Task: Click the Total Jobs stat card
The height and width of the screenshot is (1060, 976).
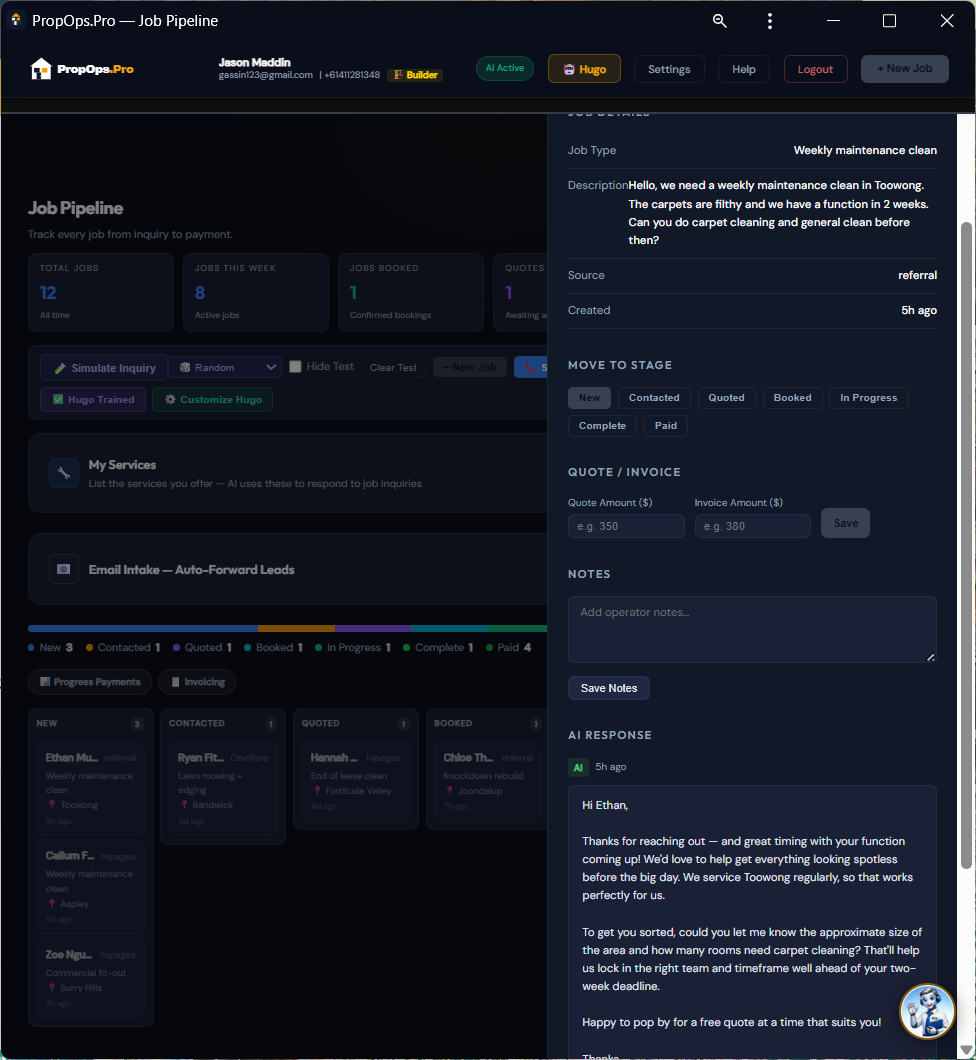Action: [x=101, y=293]
